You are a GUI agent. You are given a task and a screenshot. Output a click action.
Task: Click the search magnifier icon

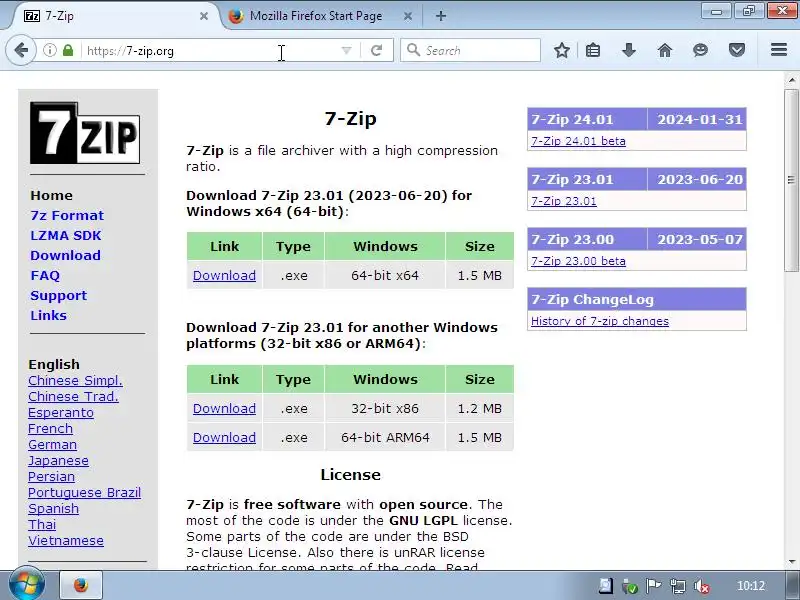coord(413,50)
